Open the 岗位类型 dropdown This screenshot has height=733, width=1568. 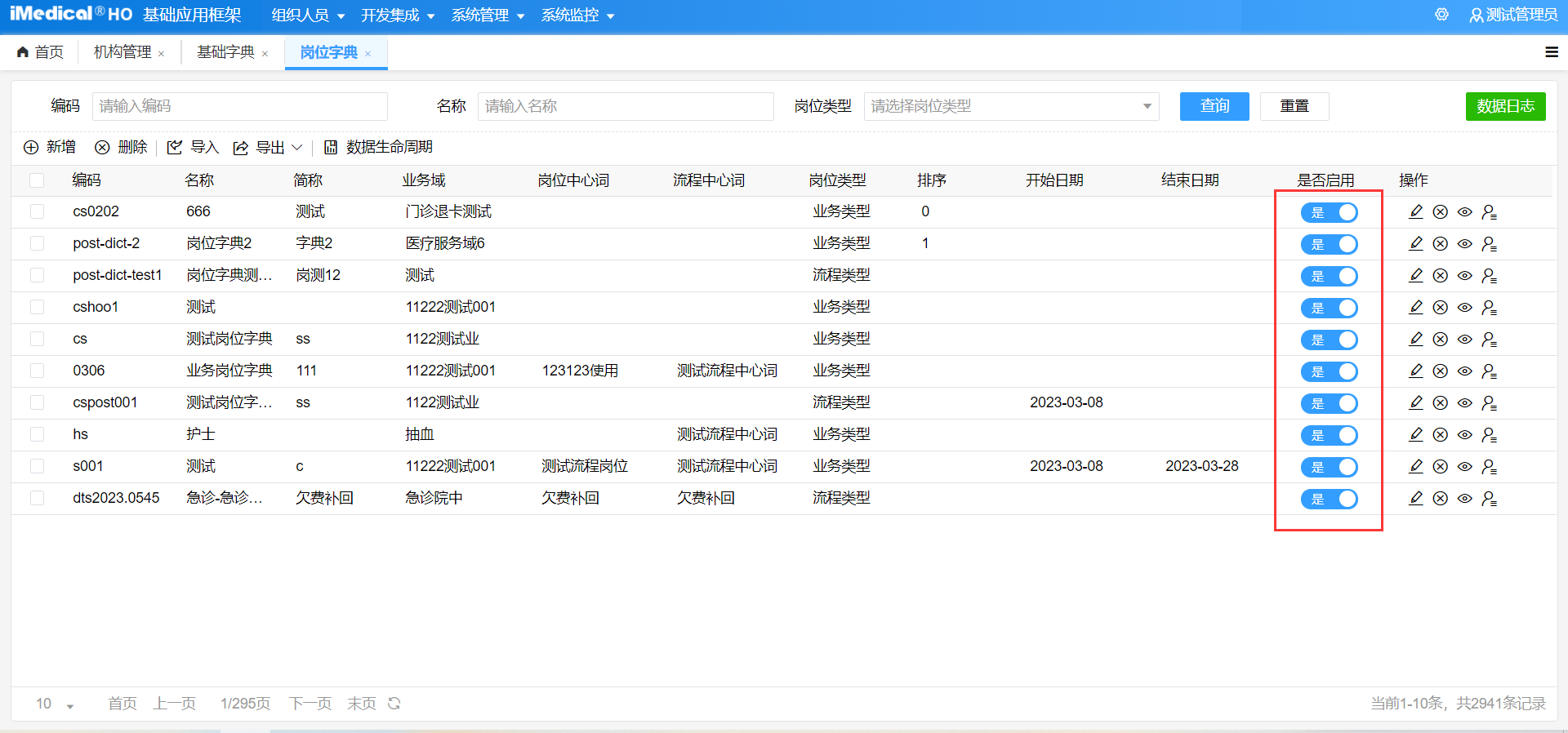[1012, 106]
